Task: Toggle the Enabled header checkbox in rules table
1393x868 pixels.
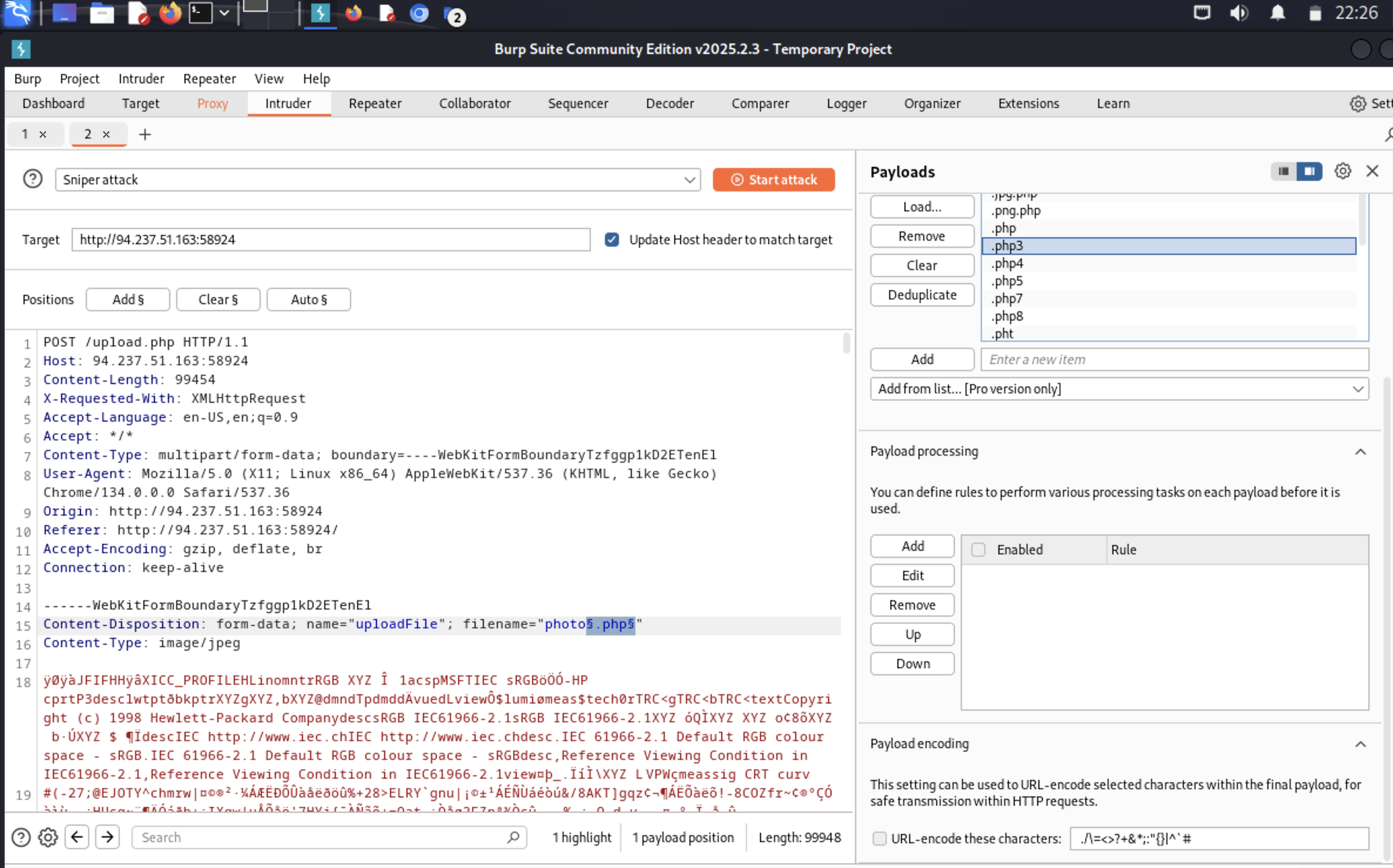Action: click(978, 550)
